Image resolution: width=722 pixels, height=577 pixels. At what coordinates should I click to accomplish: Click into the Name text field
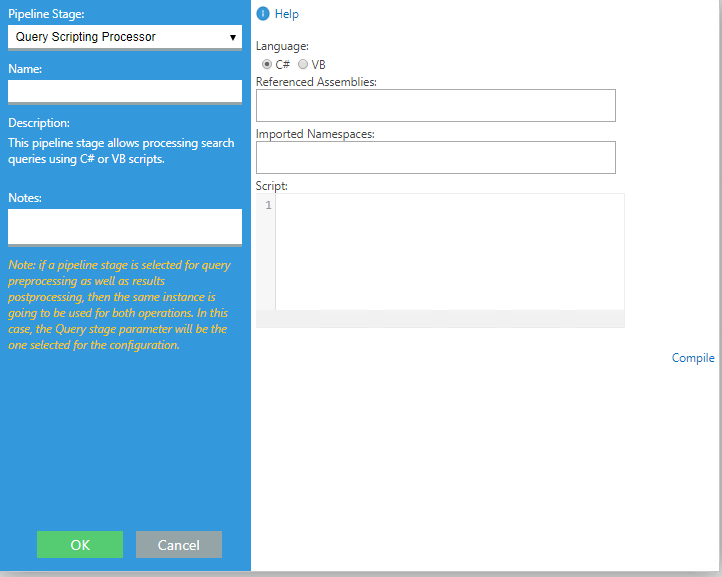[124, 91]
